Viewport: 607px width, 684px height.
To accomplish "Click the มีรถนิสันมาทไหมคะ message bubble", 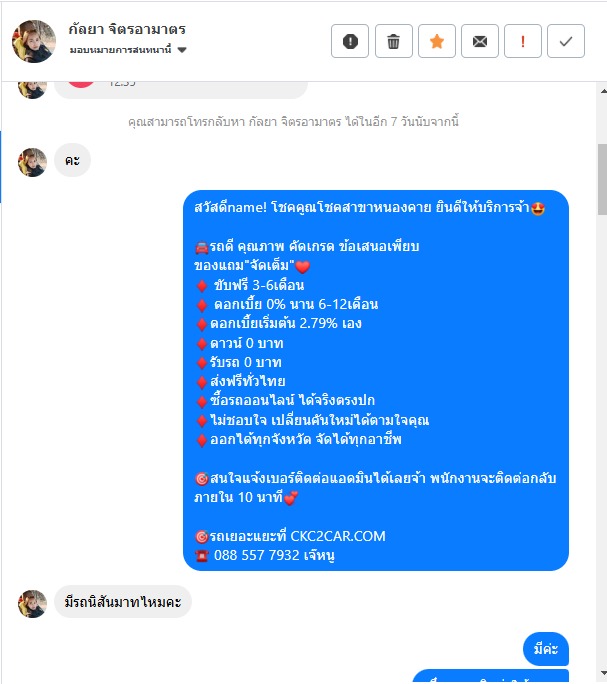I will click(x=123, y=602).
